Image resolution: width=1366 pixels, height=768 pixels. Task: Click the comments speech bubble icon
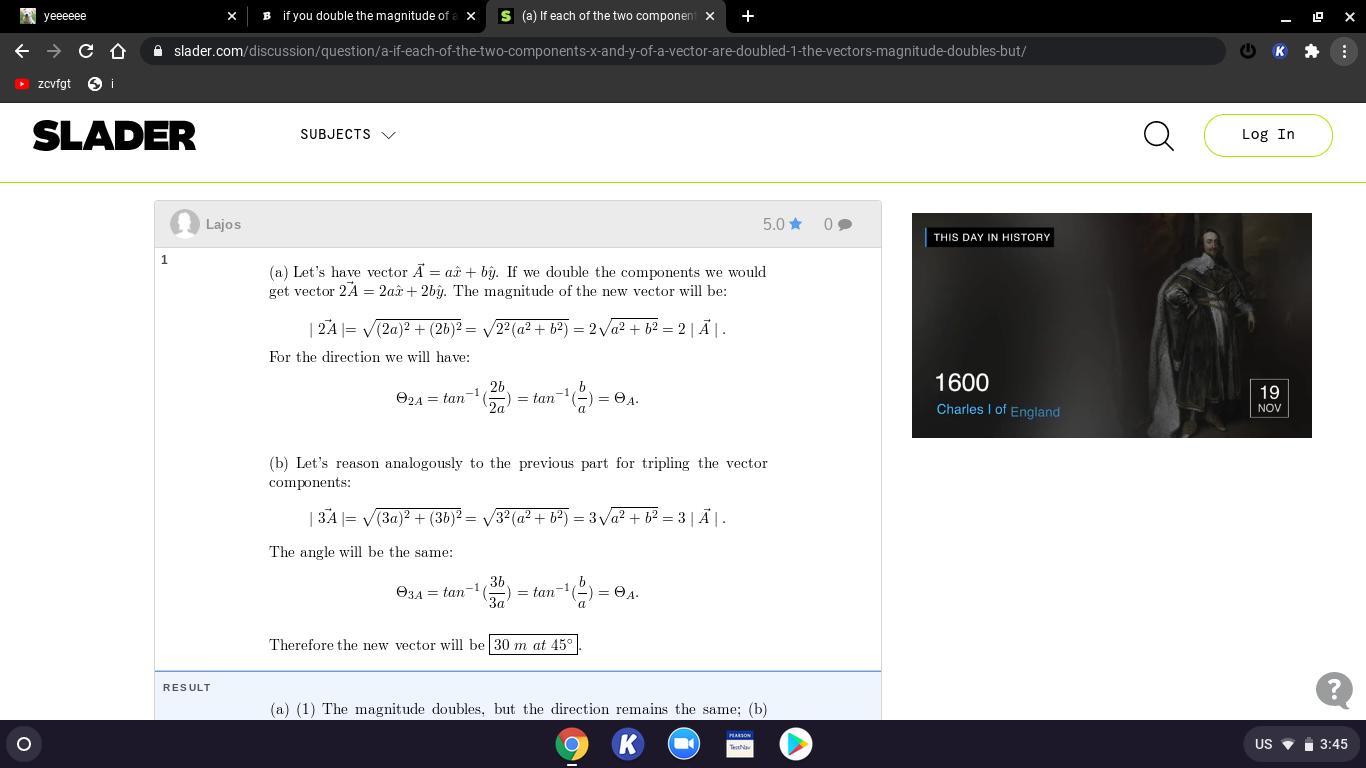point(845,225)
